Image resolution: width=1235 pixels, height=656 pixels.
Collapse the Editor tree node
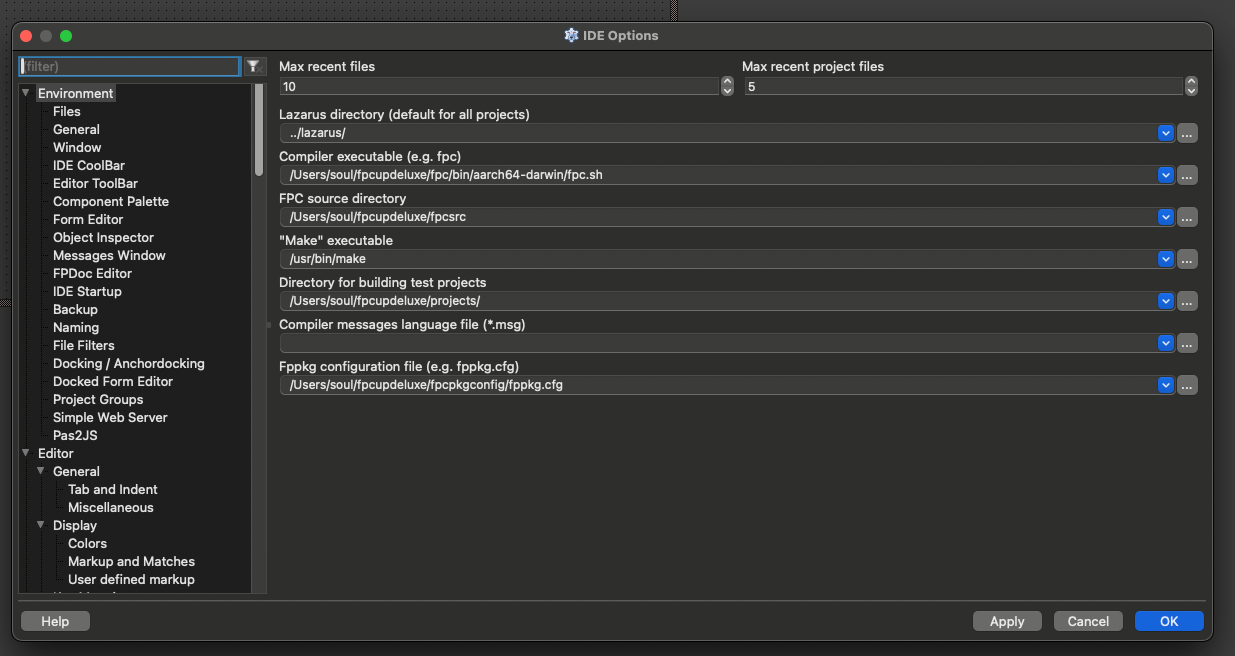click(26, 453)
